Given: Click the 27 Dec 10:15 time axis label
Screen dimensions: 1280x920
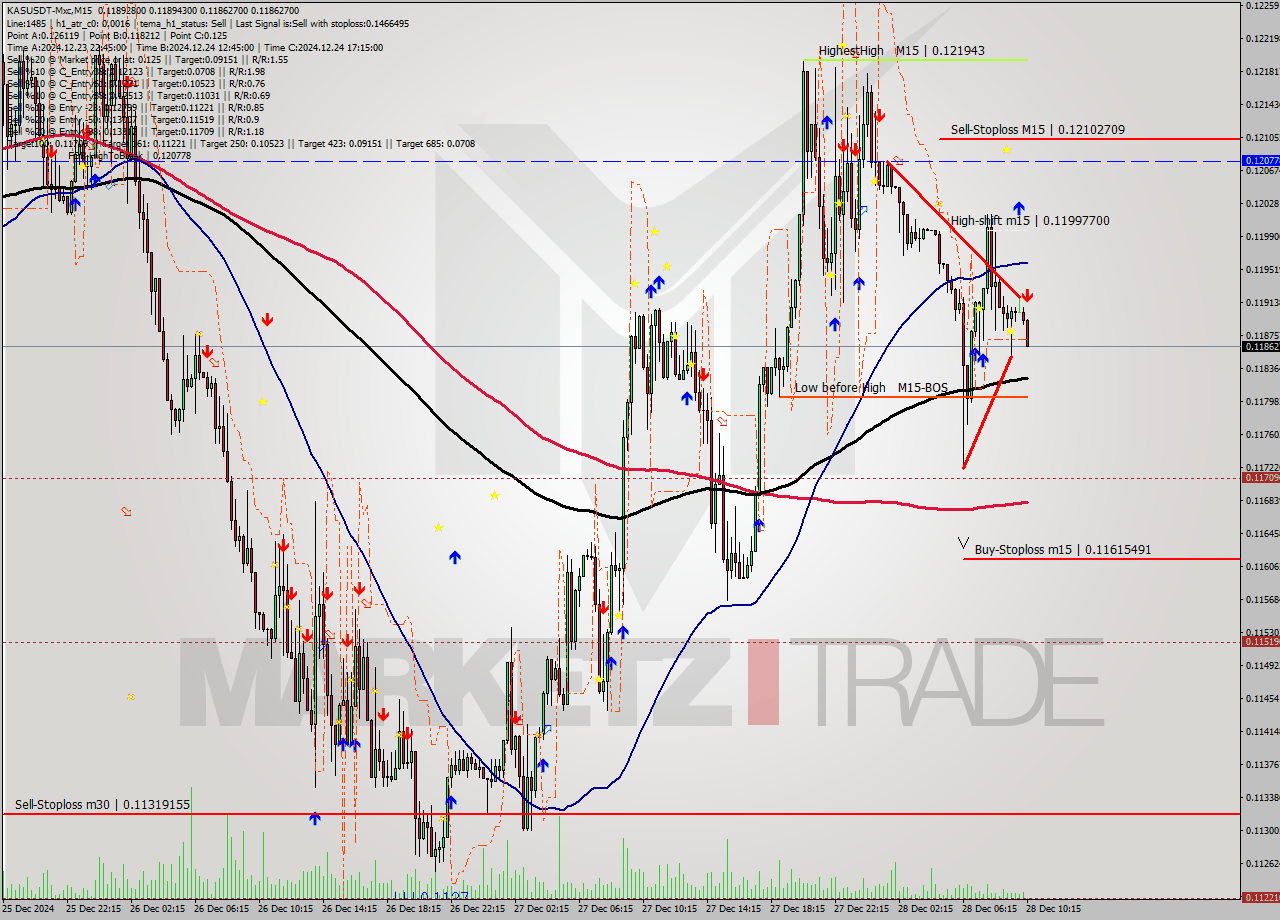Looking at the screenshot, I should [x=672, y=910].
